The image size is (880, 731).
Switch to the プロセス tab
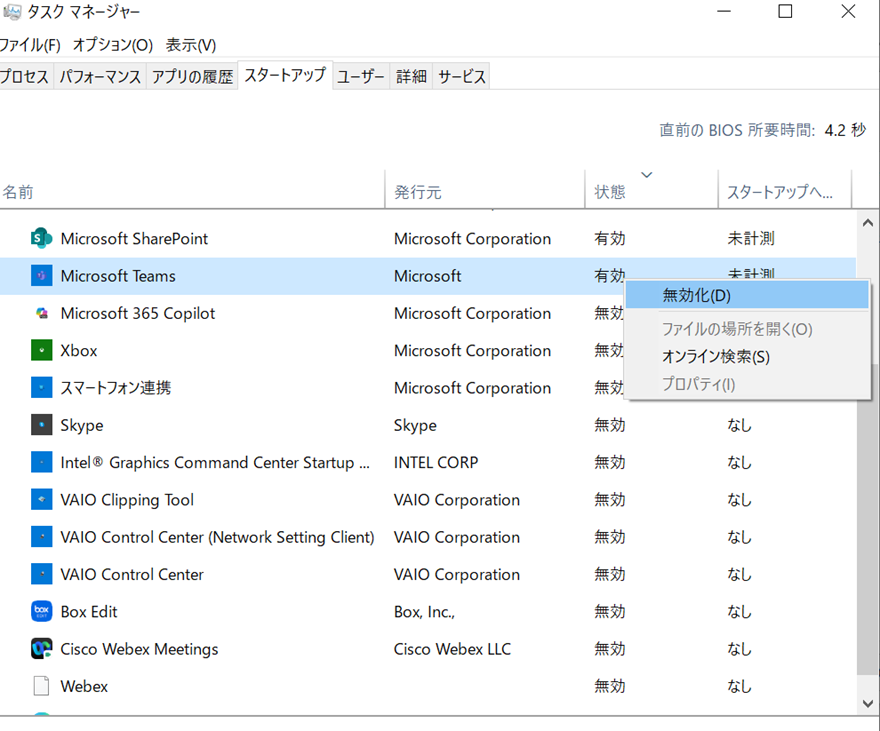coord(25,76)
